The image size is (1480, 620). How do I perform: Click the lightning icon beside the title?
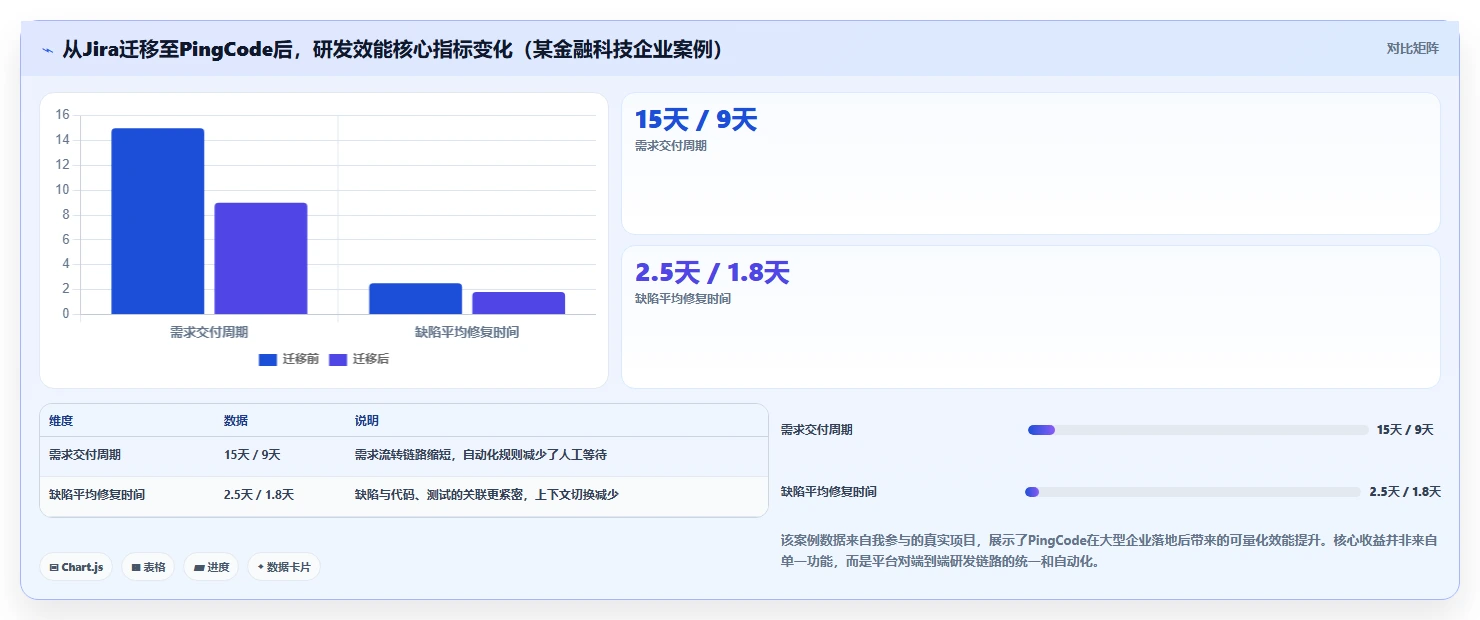pyautogui.click(x=47, y=50)
